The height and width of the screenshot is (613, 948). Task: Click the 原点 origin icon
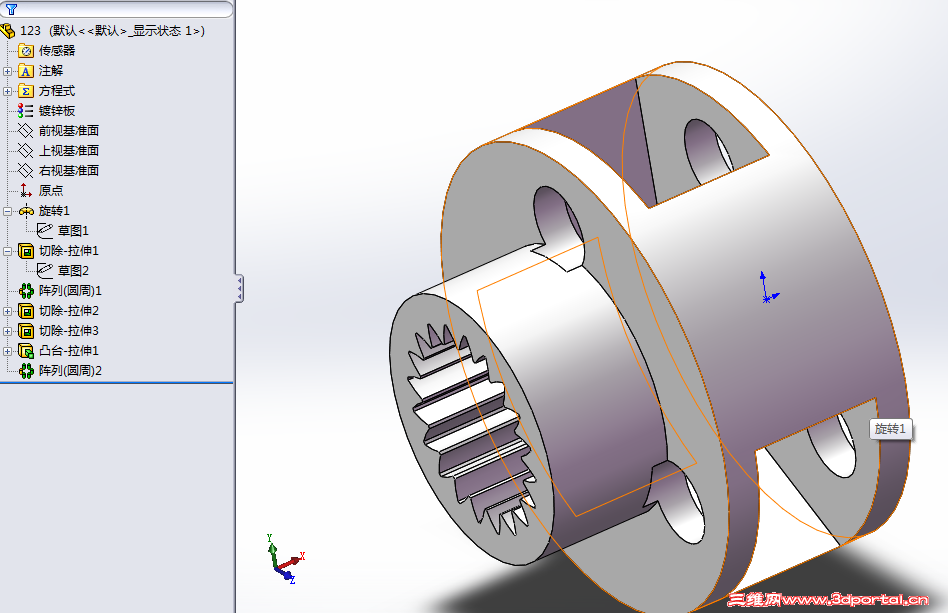(26, 190)
